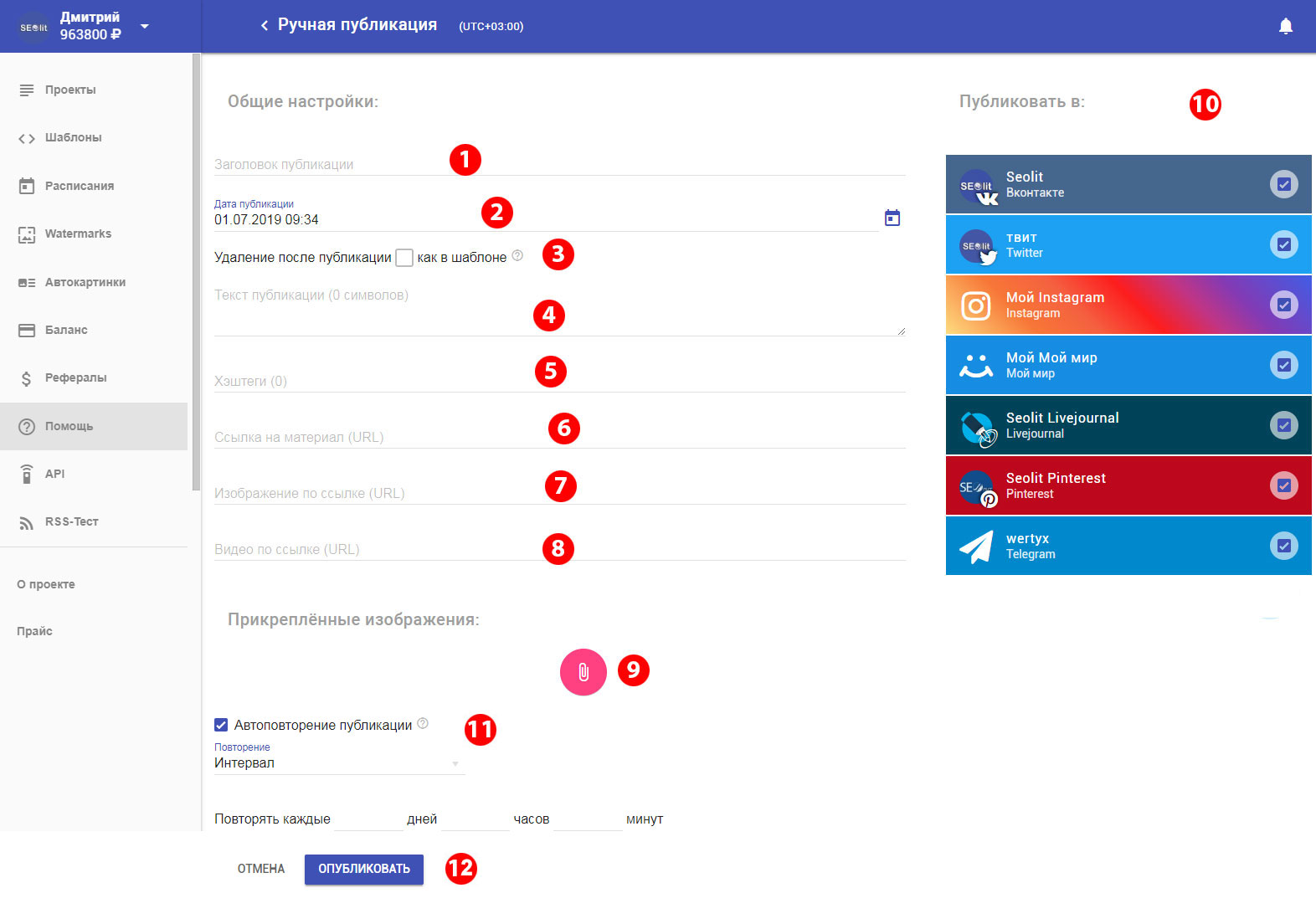Open the calendar date picker icon
Image resolution: width=1316 pixels, height=924 pixels.
892,218
